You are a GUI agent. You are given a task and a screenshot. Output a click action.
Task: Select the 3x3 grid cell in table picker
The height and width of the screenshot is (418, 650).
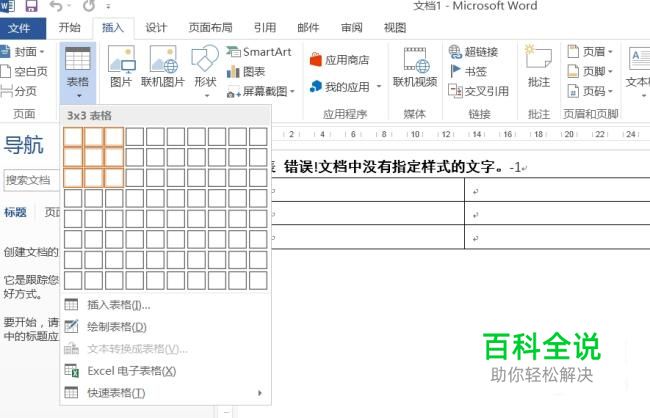click(x=114, y=177)
